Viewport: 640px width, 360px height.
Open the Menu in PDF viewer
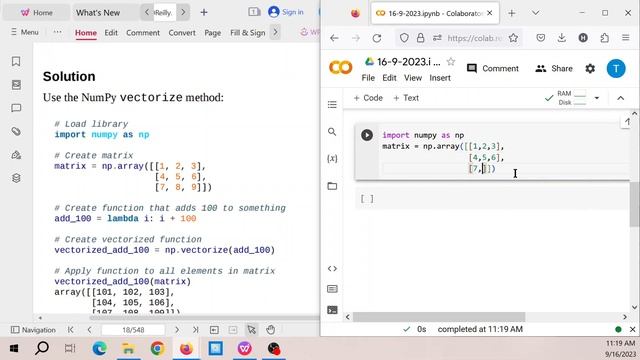[x=25, y=32]
